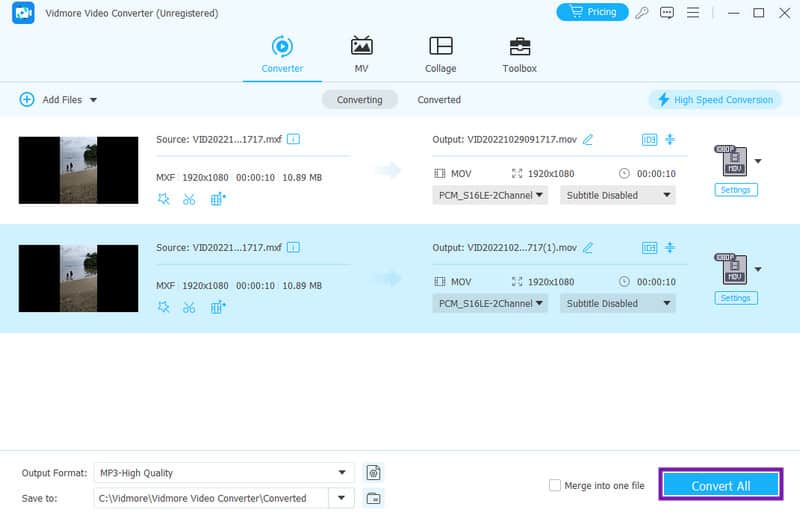The image size is (800, 513).
Task: Open the output folder icon beside Save to
Action: 373,497
